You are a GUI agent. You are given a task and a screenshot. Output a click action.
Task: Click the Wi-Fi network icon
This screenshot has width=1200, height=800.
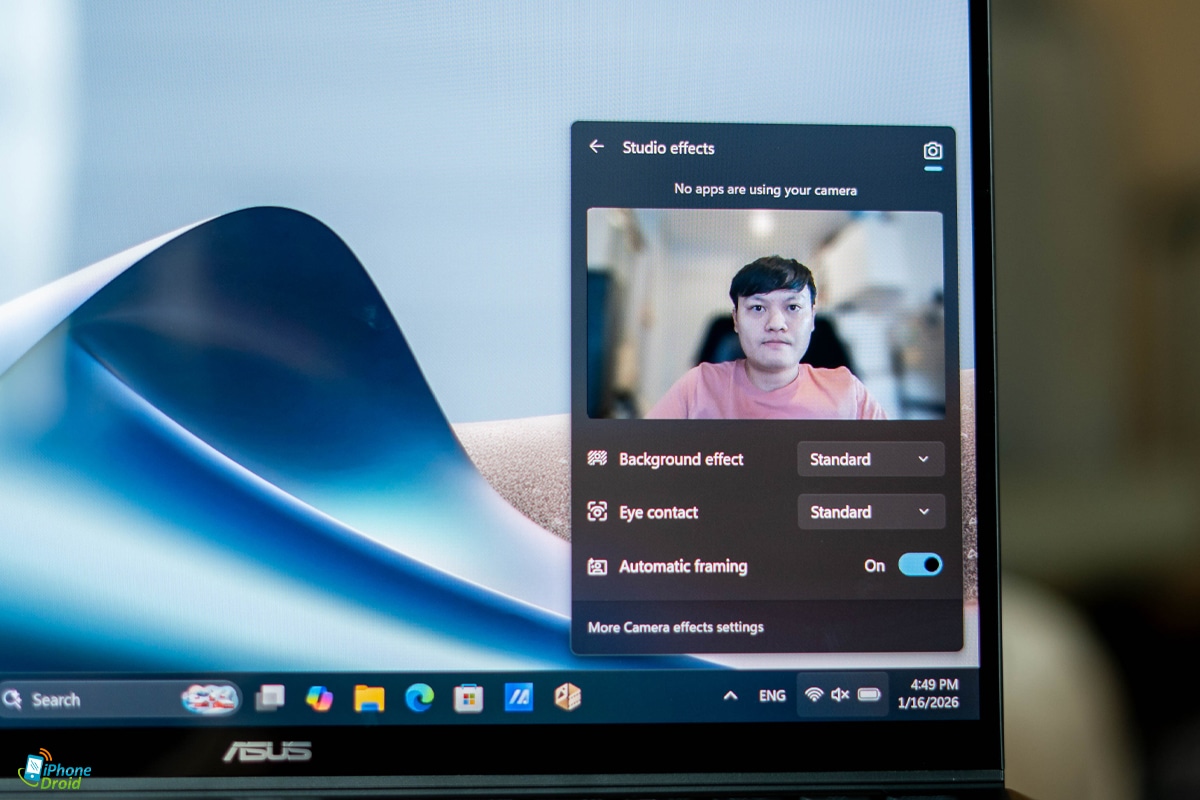[x=814, y=695]
